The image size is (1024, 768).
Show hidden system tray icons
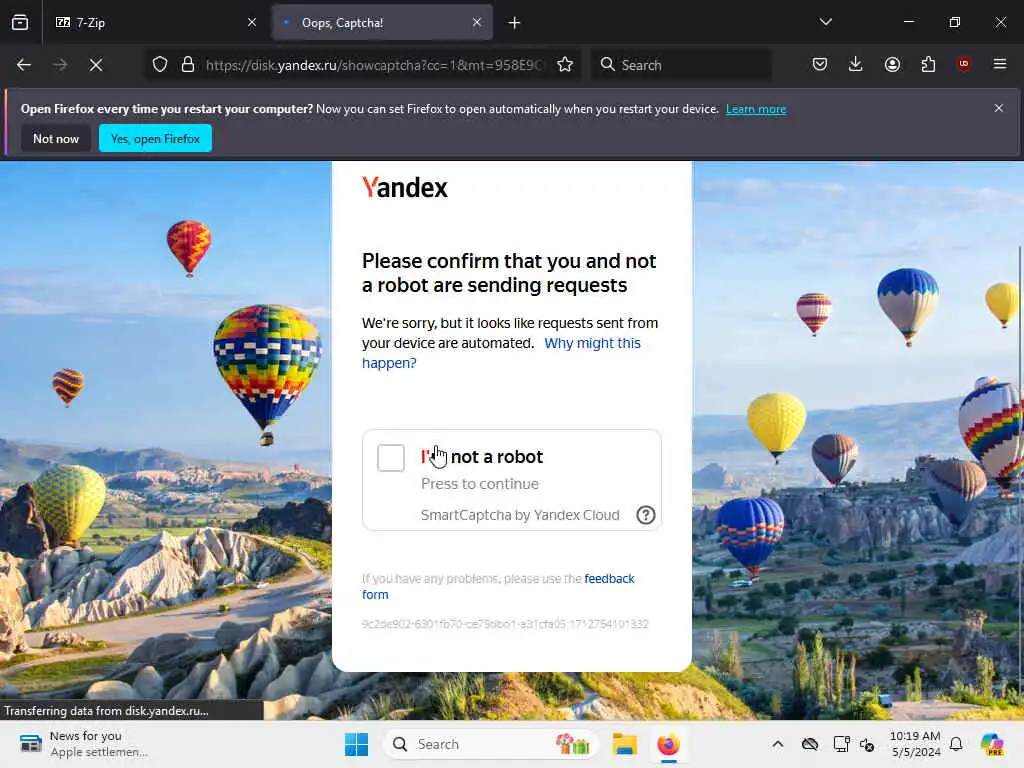(x=777, y=744)
